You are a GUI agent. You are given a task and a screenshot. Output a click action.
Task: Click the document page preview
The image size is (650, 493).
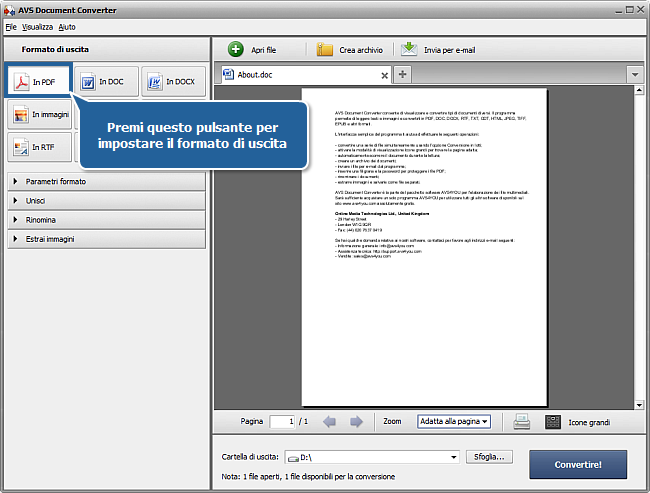[424, 247]
